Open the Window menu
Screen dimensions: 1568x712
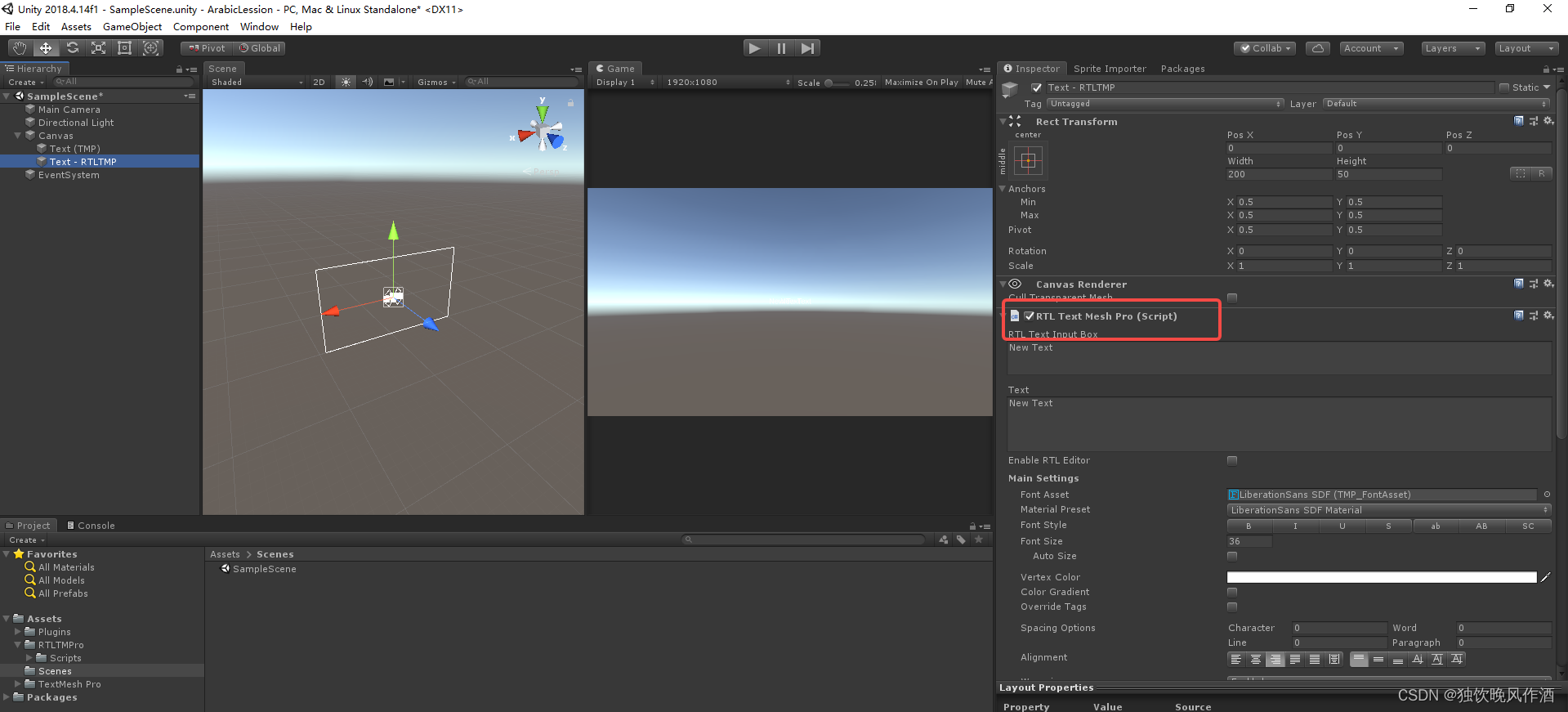pos(259,26)
